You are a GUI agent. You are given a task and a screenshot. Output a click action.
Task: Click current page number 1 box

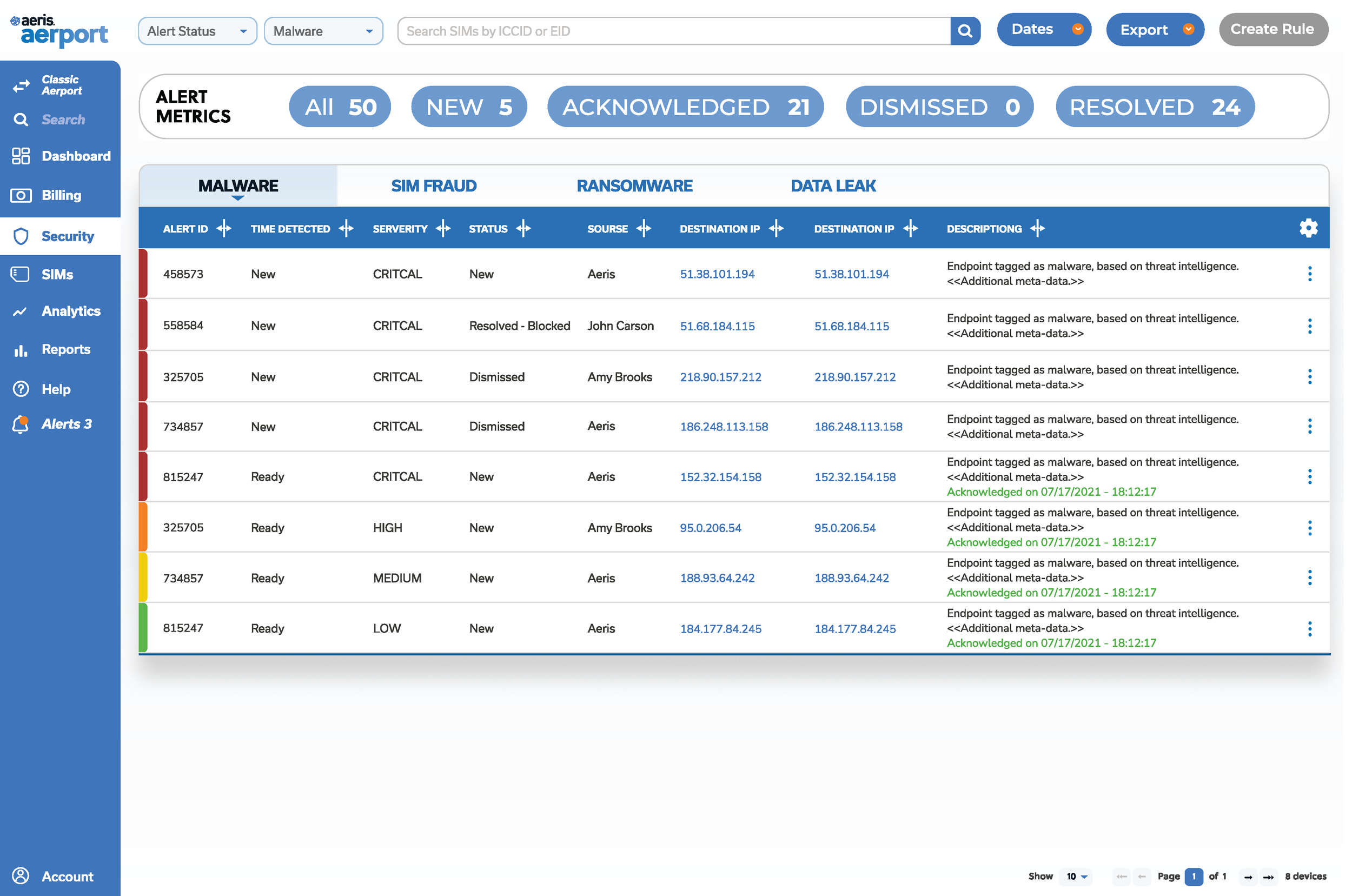click(x=1194, y=877)
